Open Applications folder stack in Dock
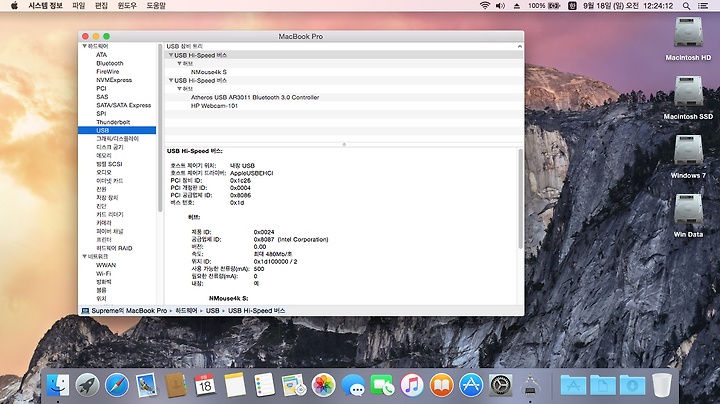This screenshot has width=720, height=404. (573, 385)
